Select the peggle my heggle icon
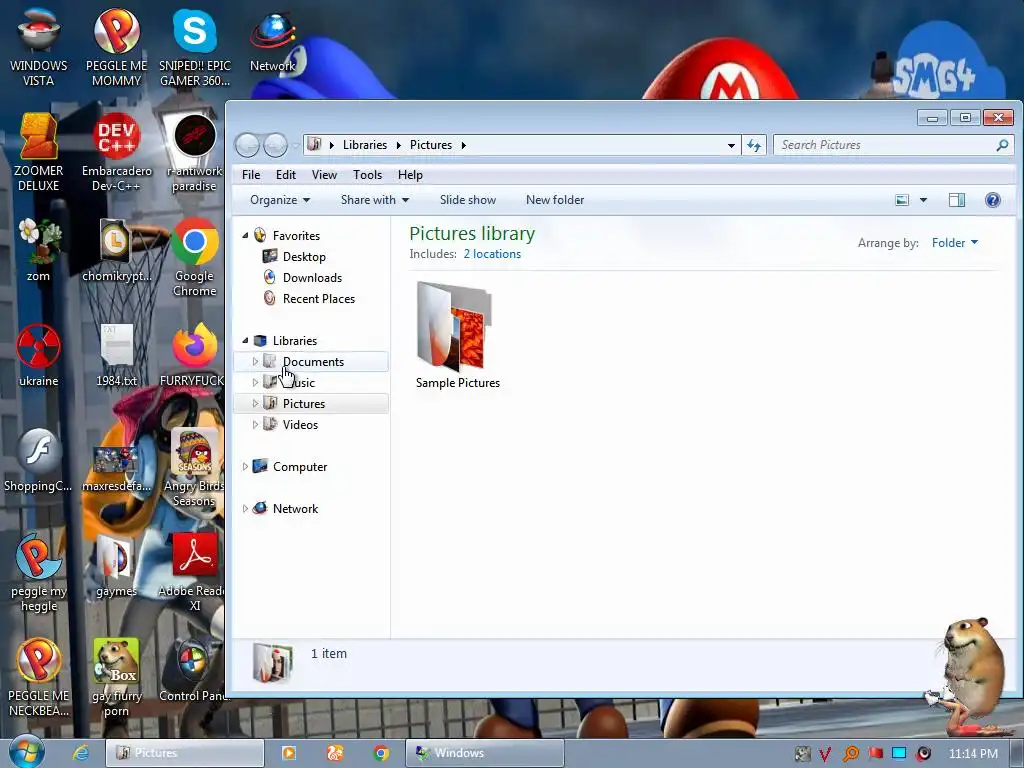Screen dimensions: 1024x768 tap(39, 573)
